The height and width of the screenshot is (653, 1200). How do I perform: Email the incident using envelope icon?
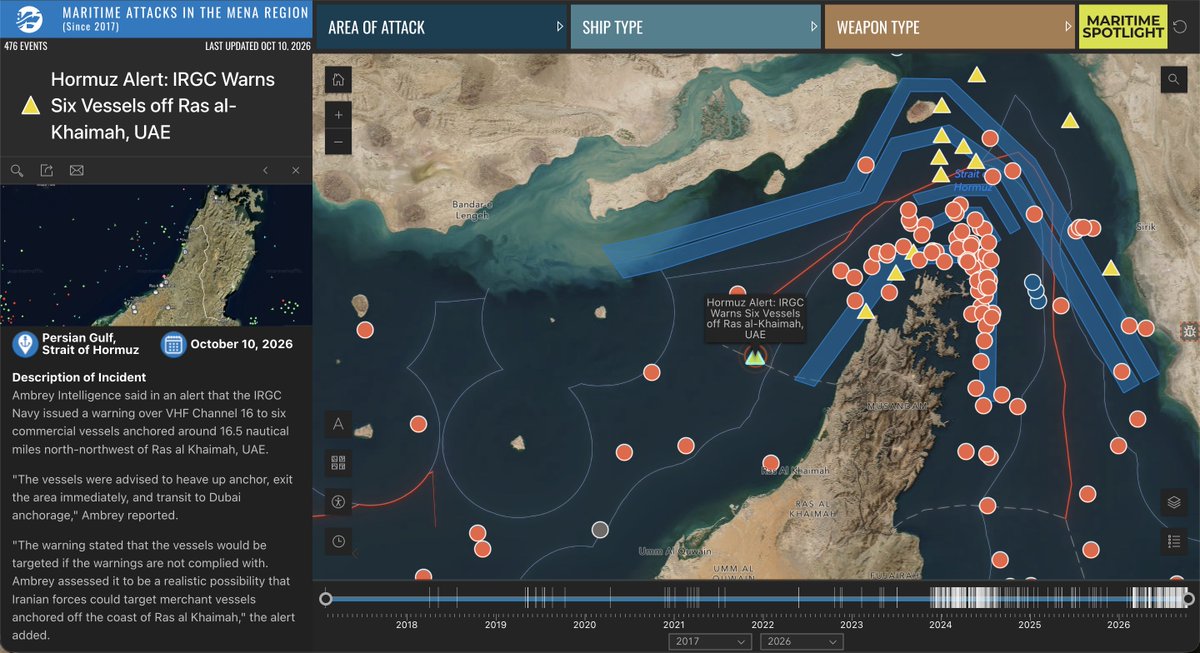tap(76, 171)
